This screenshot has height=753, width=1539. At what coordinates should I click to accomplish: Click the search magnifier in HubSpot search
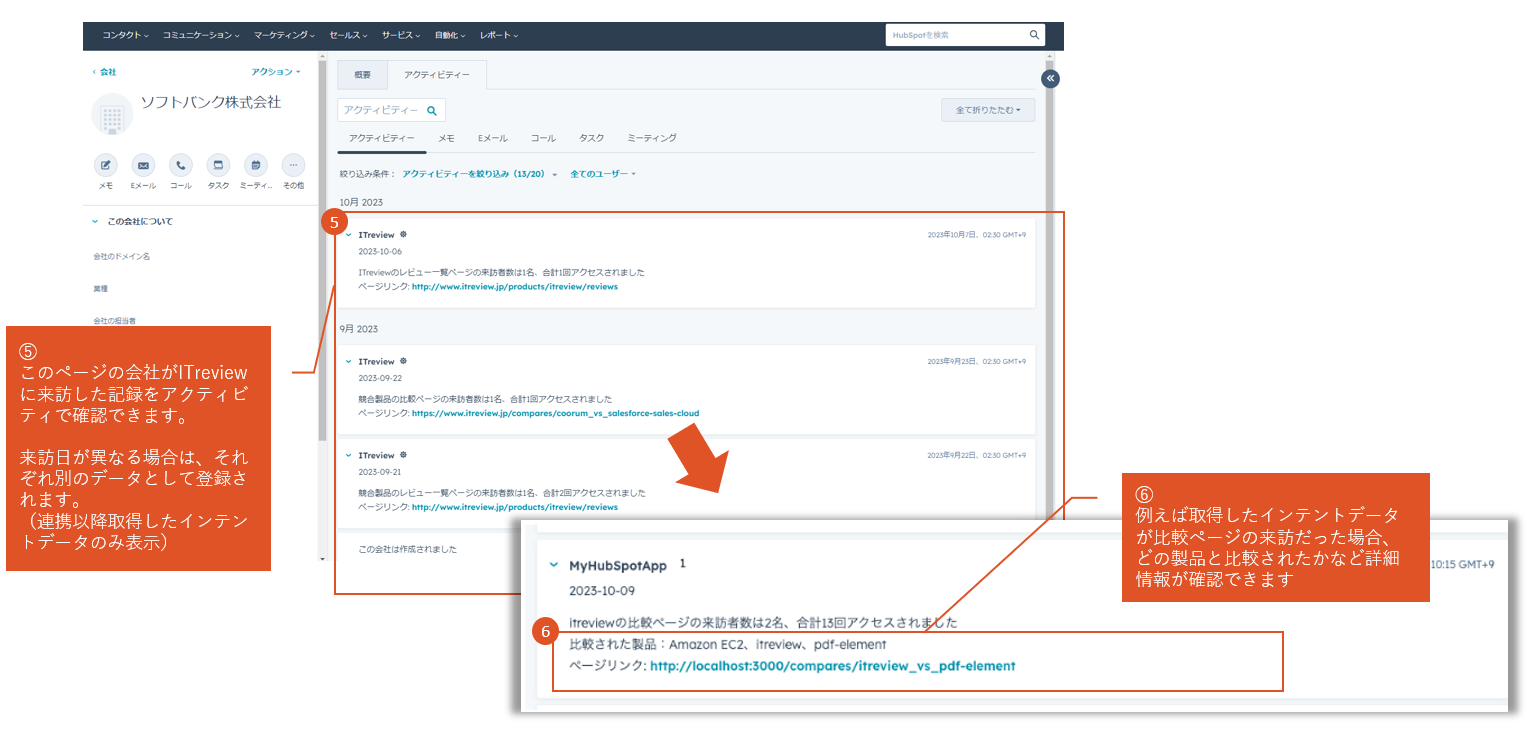click(x=1034, y=35)
